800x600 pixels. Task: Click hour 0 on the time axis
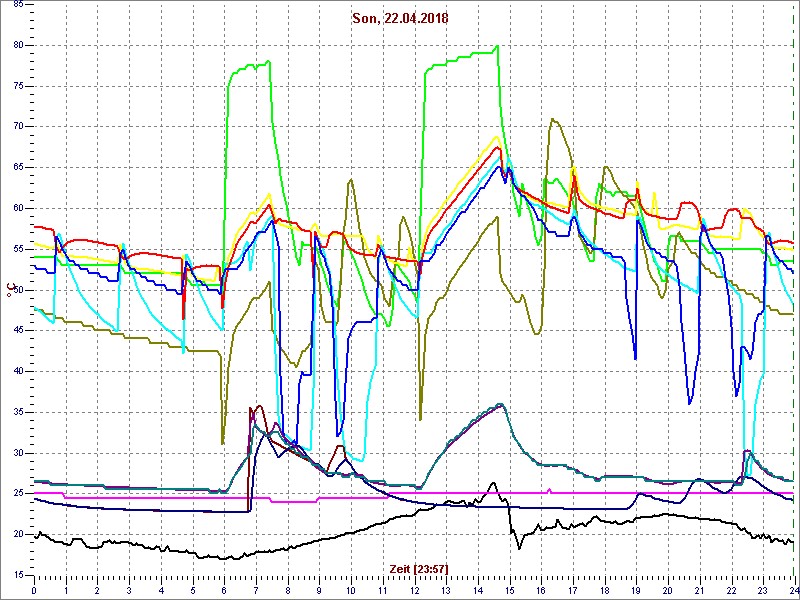coord(34,590)
